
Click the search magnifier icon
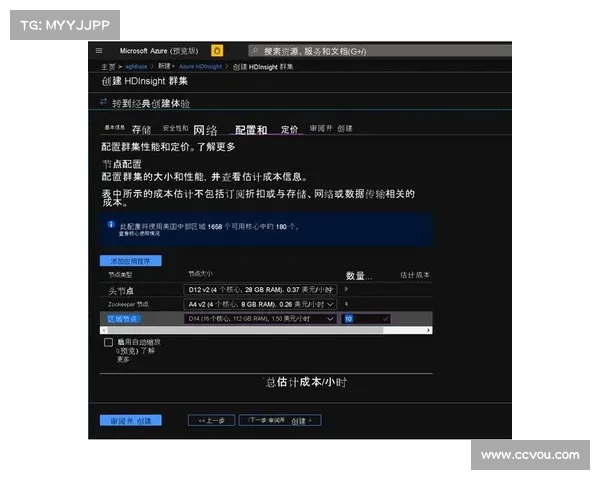click(x=255, y=51)
